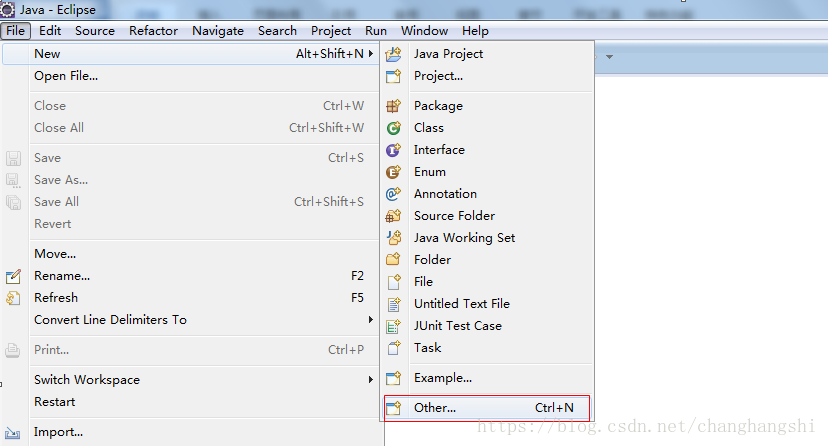Viewport: 828px width, 446px height.
Task: Click the File icon in submenu
Action: click(393, 282)
